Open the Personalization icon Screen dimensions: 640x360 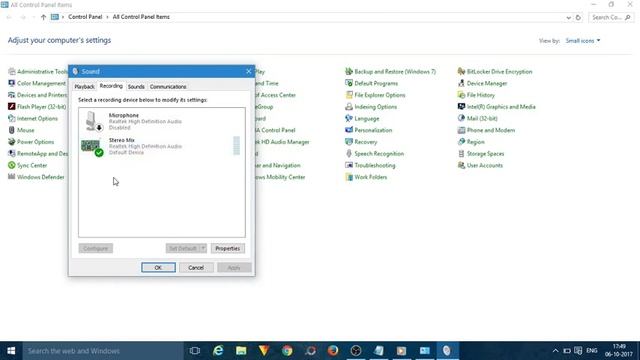(369, 130)
